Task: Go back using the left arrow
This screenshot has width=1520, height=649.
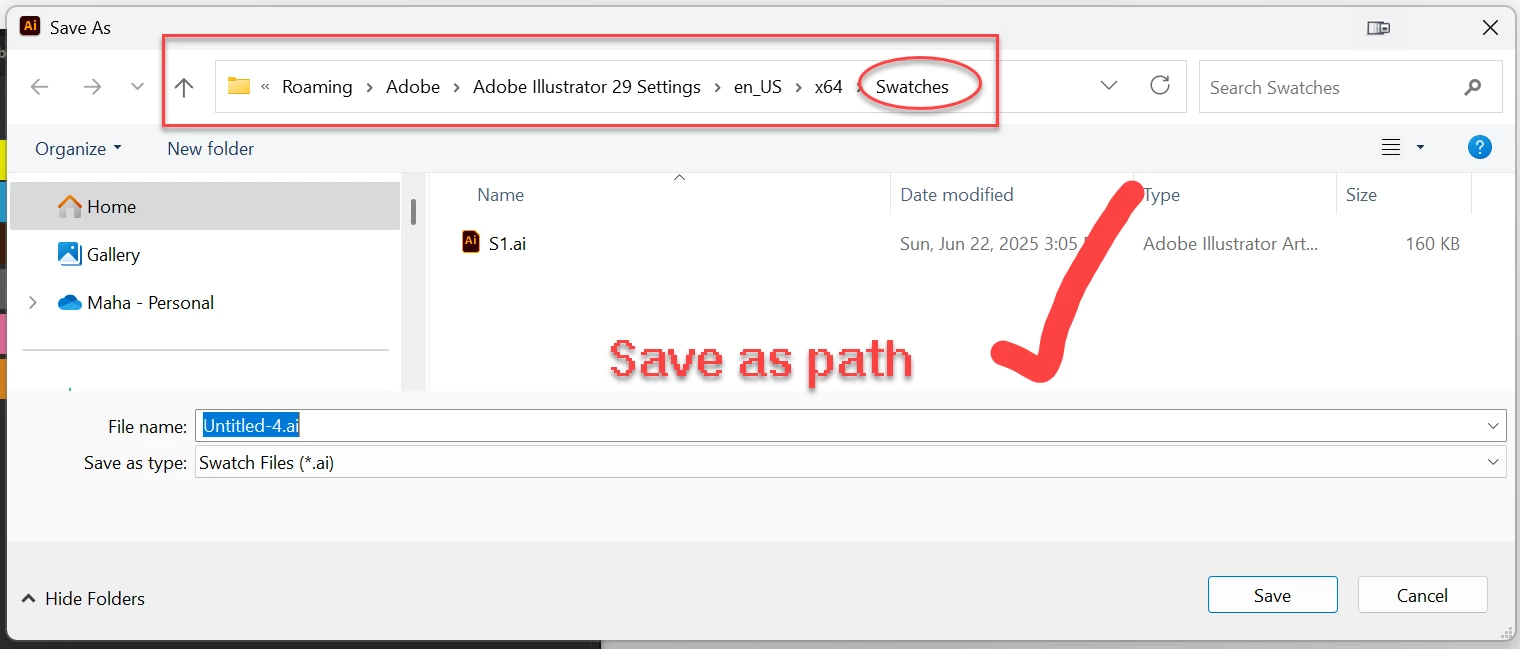Action: tap(40, 87)
